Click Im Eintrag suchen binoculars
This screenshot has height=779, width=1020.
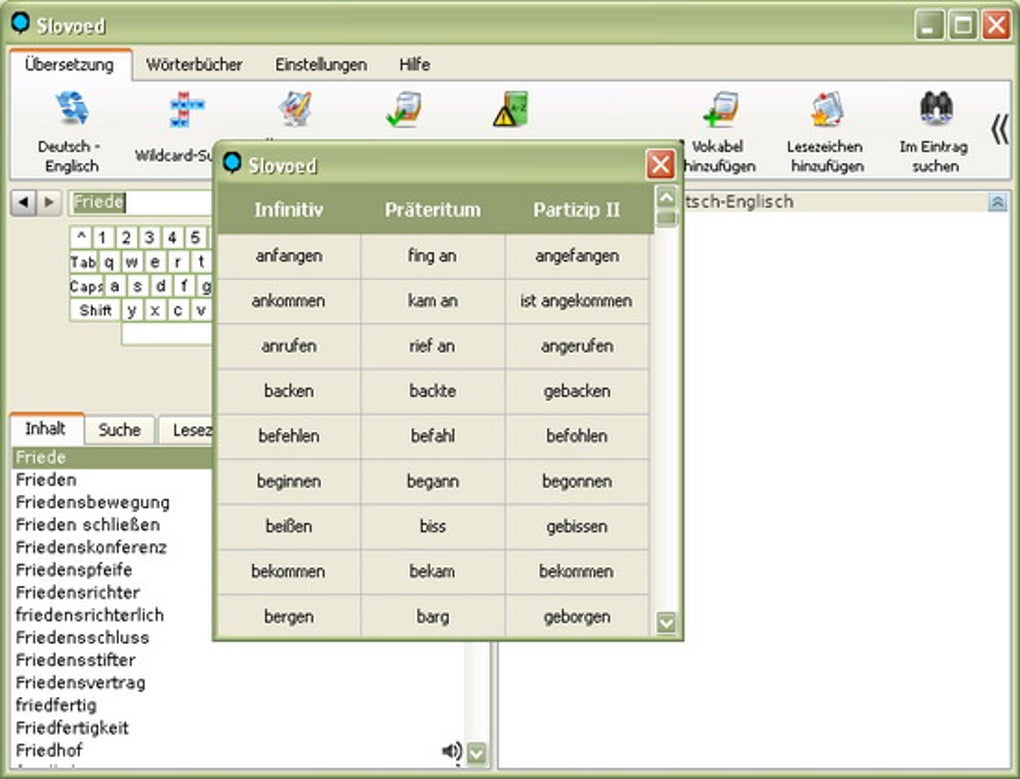pyautogui.click(x=935, y=109)
